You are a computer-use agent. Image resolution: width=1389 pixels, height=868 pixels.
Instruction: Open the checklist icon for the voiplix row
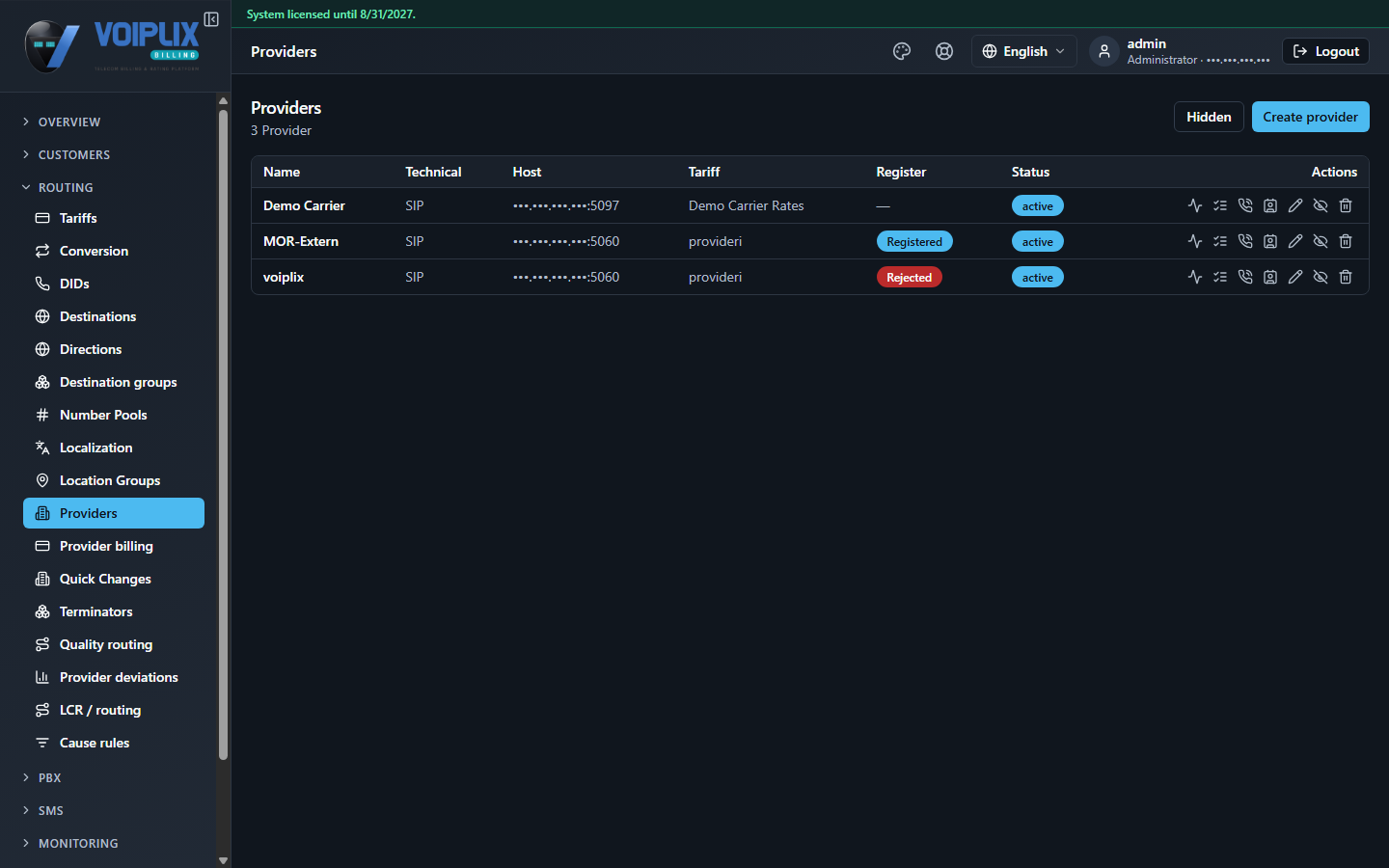tap(1220, 277)
